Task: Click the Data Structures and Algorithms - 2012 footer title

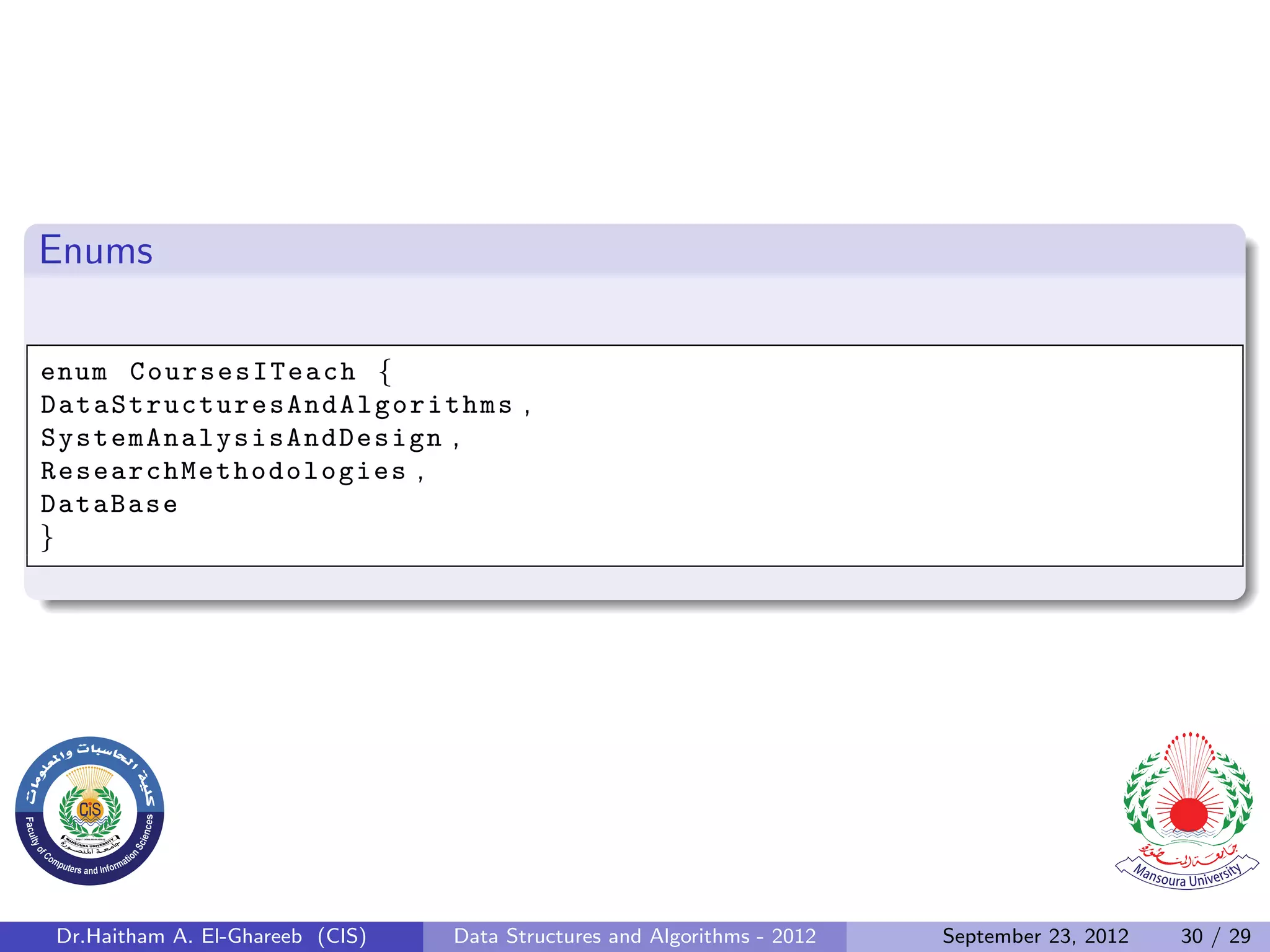Action: [634, 936]
